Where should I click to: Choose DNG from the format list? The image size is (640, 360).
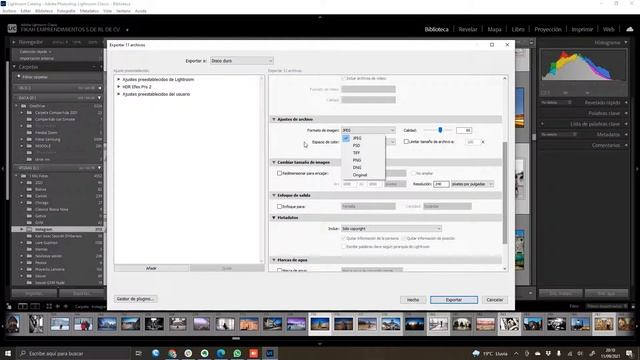[x=357, y=168]
